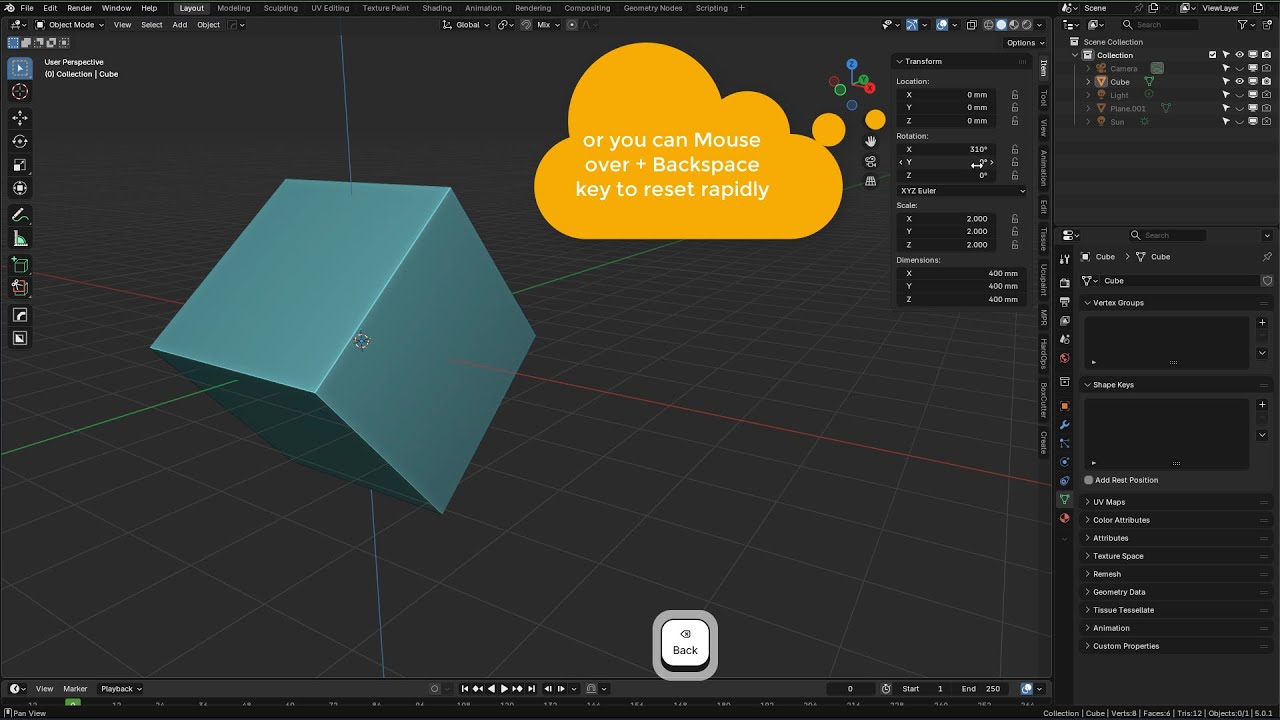Open the Object Mode dropdown
This screenshot has width=1280, height=720.
pyautogui.click(x=70, y=24)
